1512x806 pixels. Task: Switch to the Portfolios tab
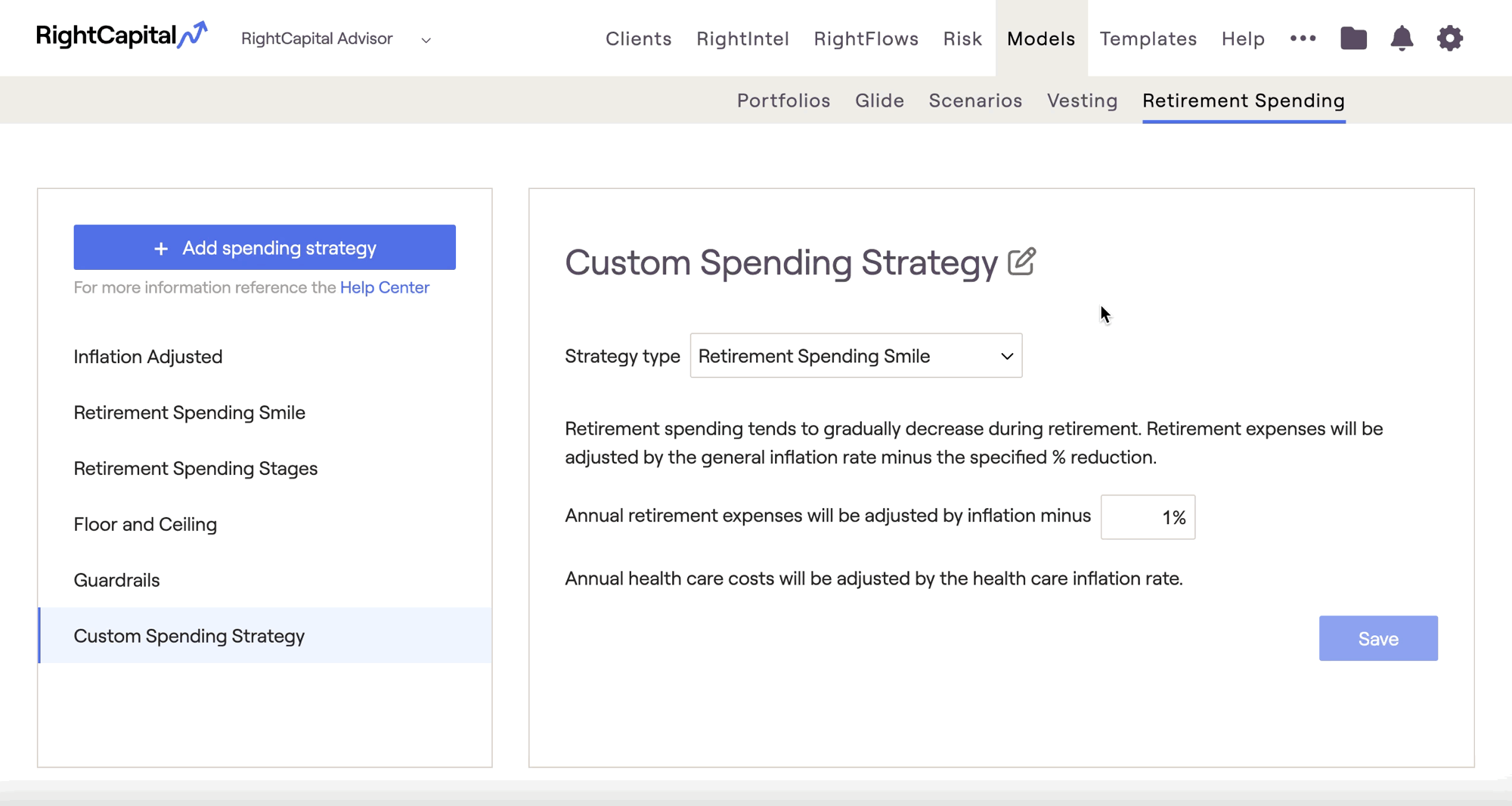(x=783, y=101)
